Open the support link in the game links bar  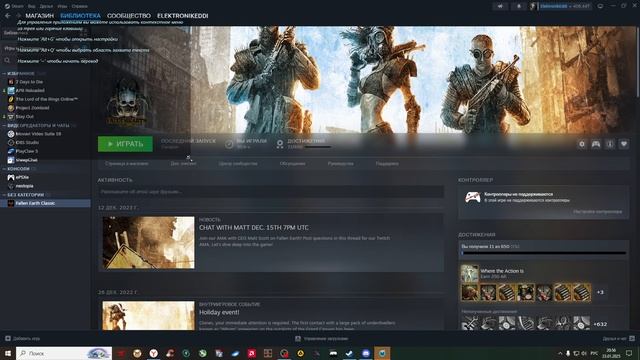tap(387, 164)
